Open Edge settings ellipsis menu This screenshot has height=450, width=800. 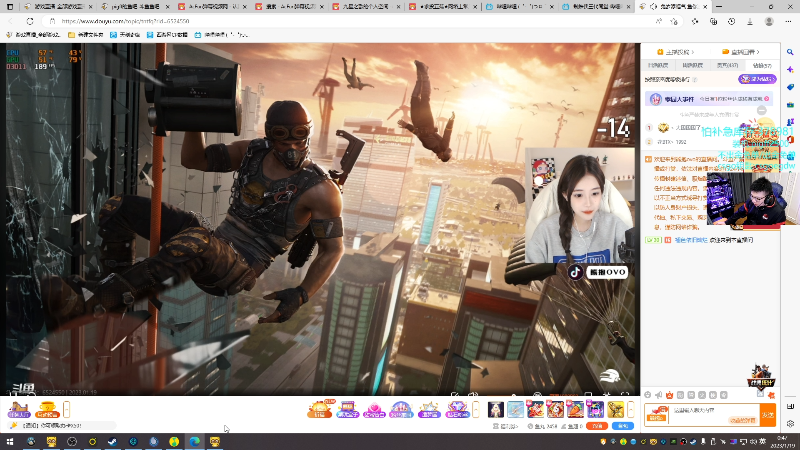point(788,21)
